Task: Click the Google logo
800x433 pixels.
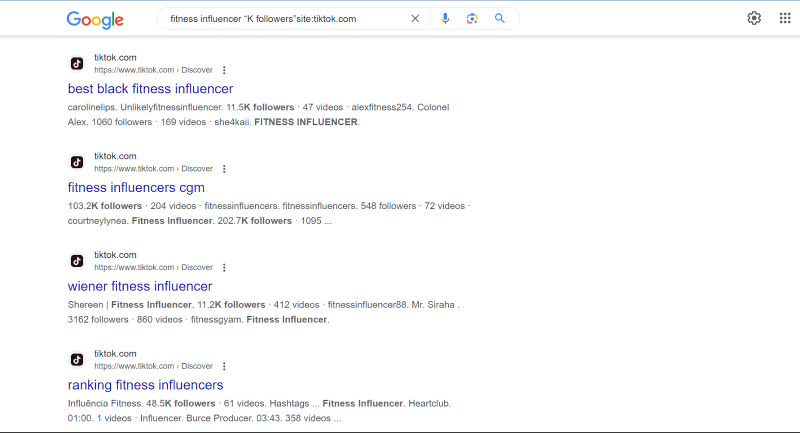Action: coord(95,19)
